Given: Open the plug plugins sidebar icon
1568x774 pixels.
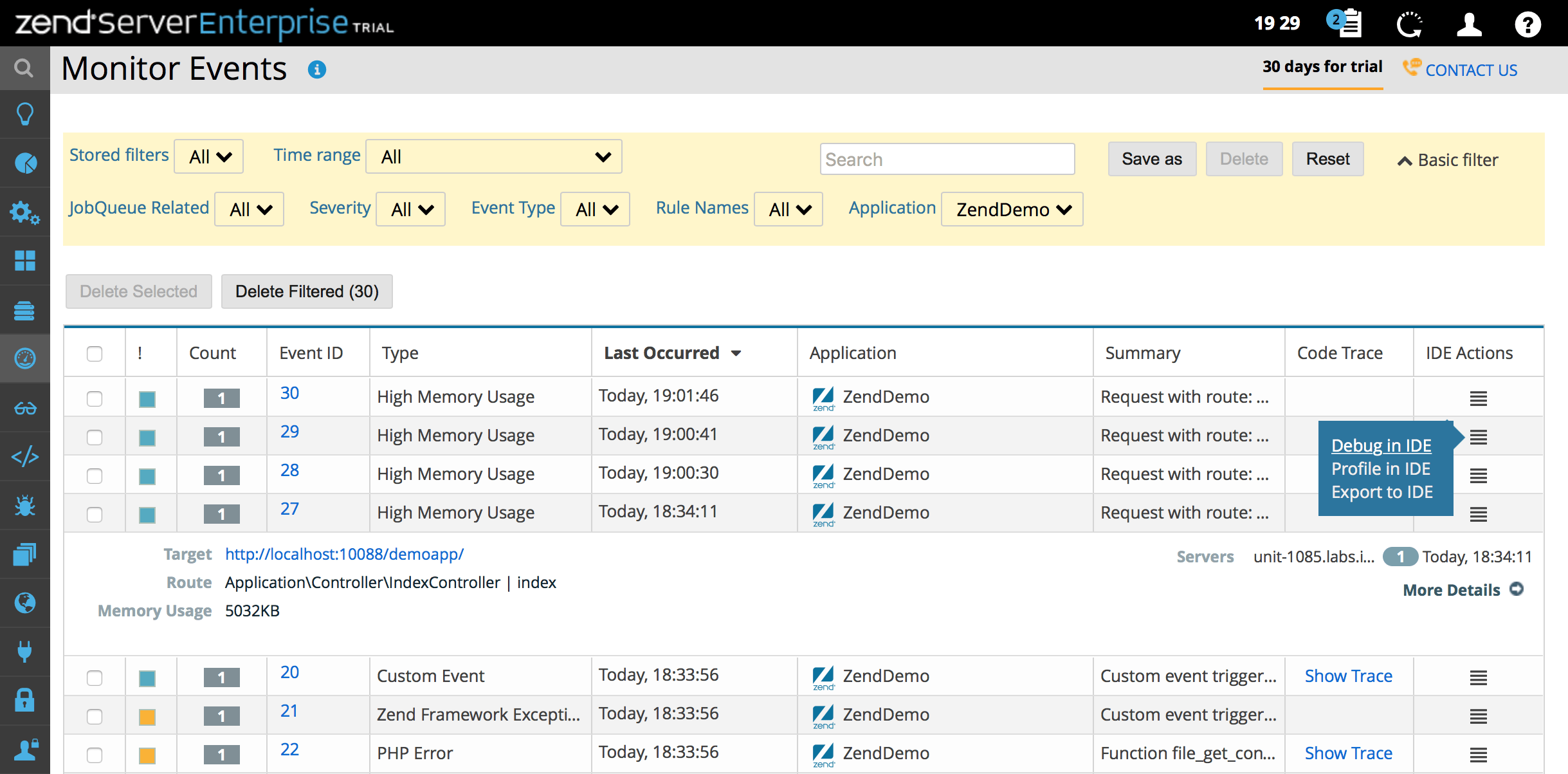Looking at the screenshot, I should [24, 651].
